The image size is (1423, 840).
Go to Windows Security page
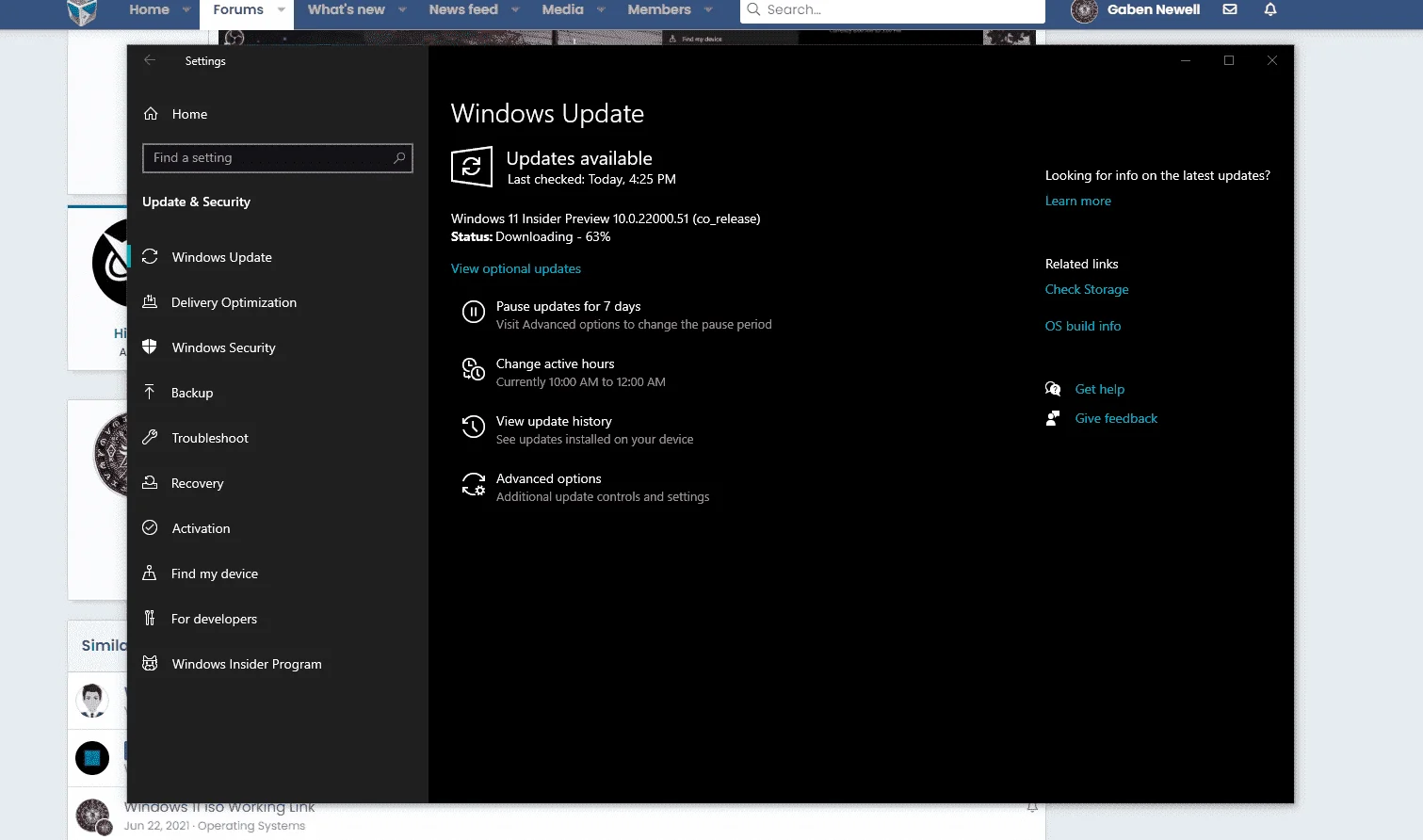click(224, 347)
